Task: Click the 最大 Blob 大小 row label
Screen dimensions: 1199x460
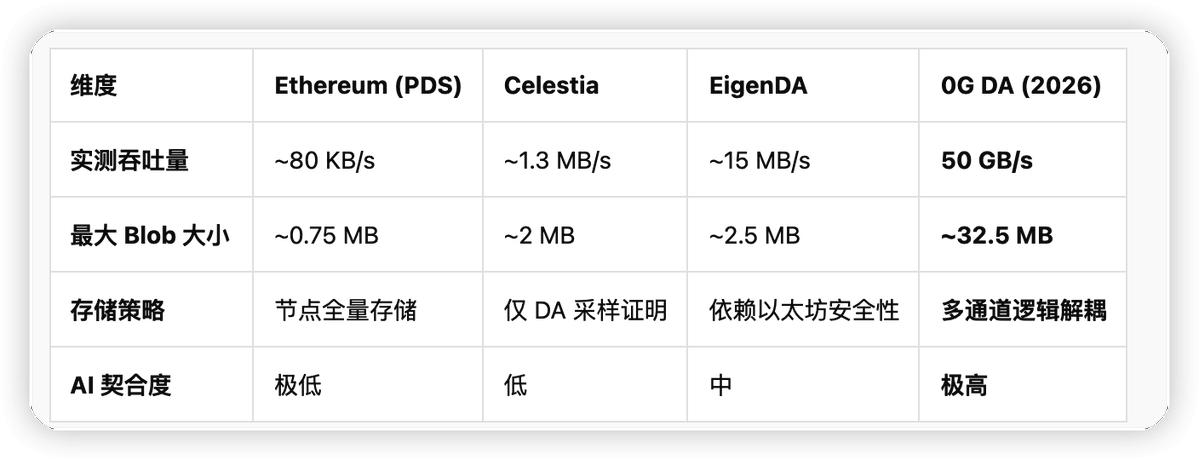Action: point(150,236)
